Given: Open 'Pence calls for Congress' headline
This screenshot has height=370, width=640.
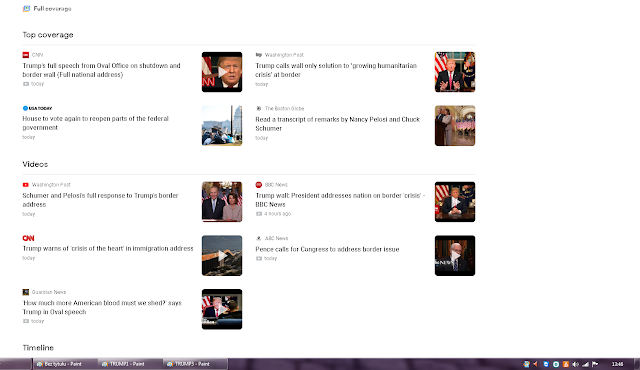Looking at the screenshot, I should click(x=327, y=249).
